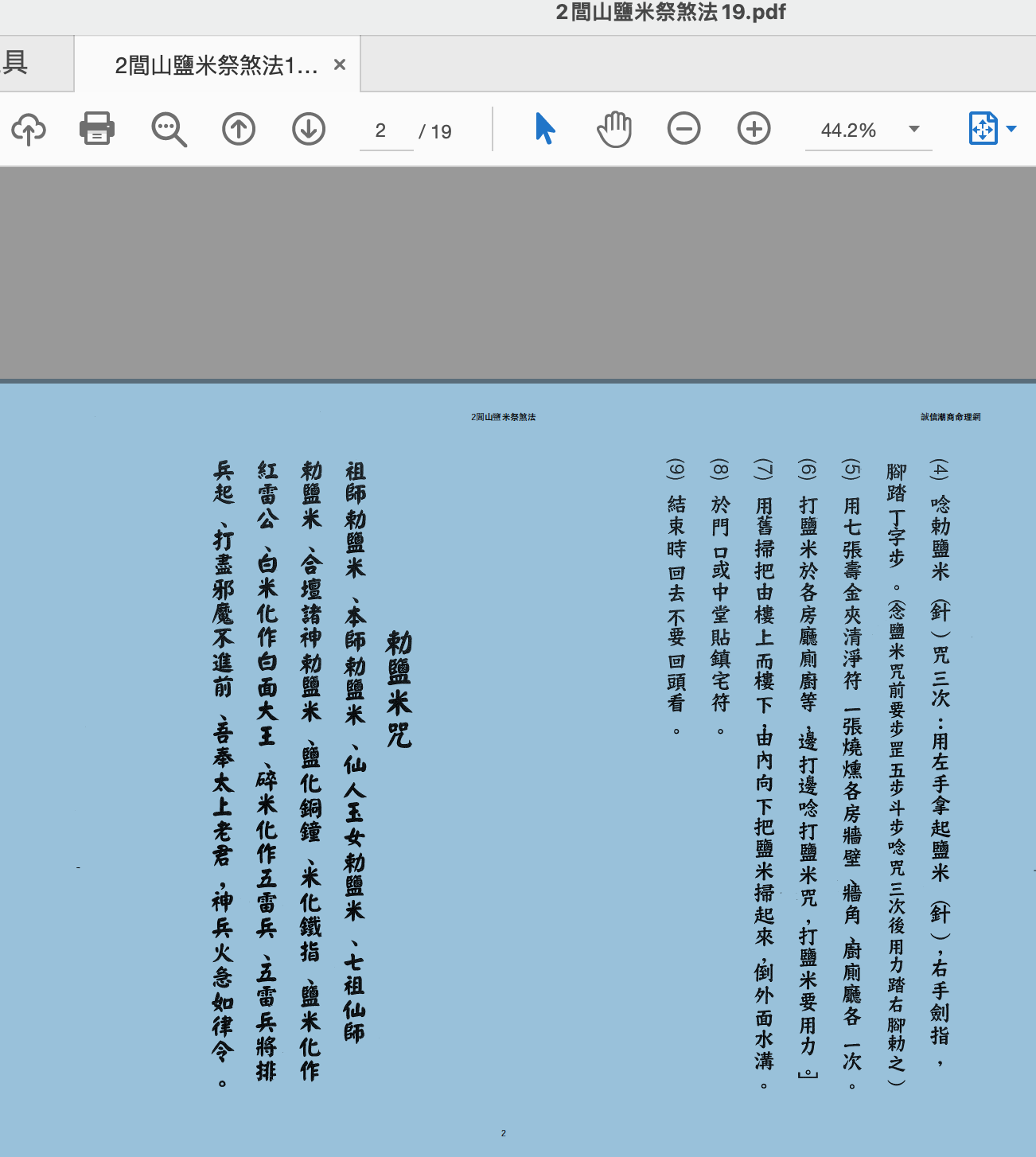1036x1157 pixels.
Task: Click the line beginning 紅雷公
Action: 267,770
